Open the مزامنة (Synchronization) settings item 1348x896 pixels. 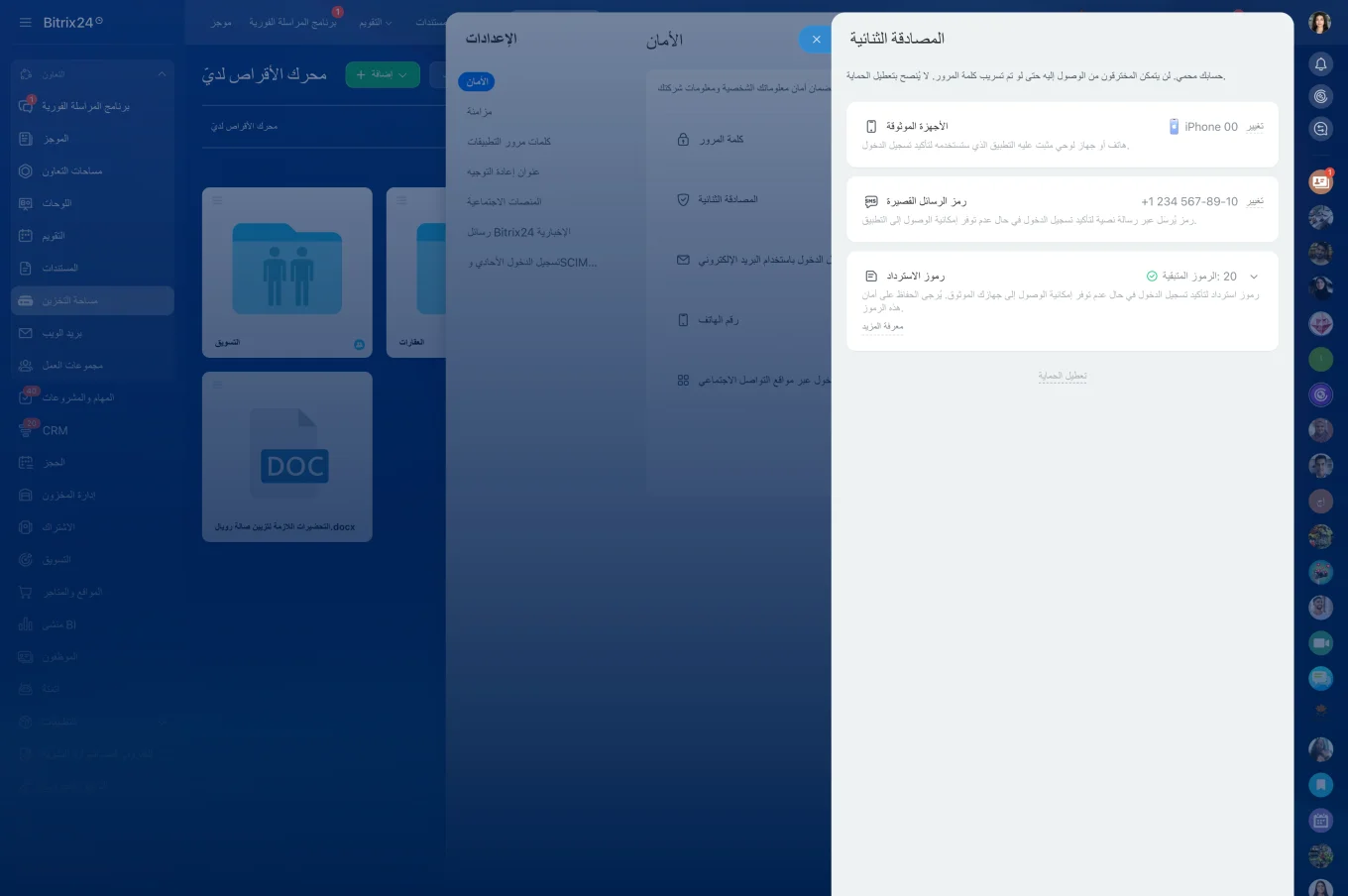480,112
